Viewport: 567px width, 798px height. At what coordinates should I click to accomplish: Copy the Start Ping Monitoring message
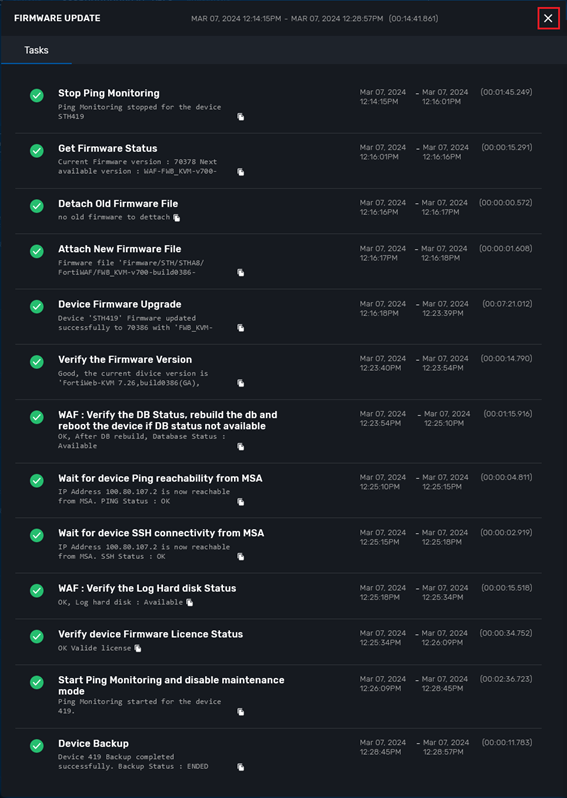241,712
